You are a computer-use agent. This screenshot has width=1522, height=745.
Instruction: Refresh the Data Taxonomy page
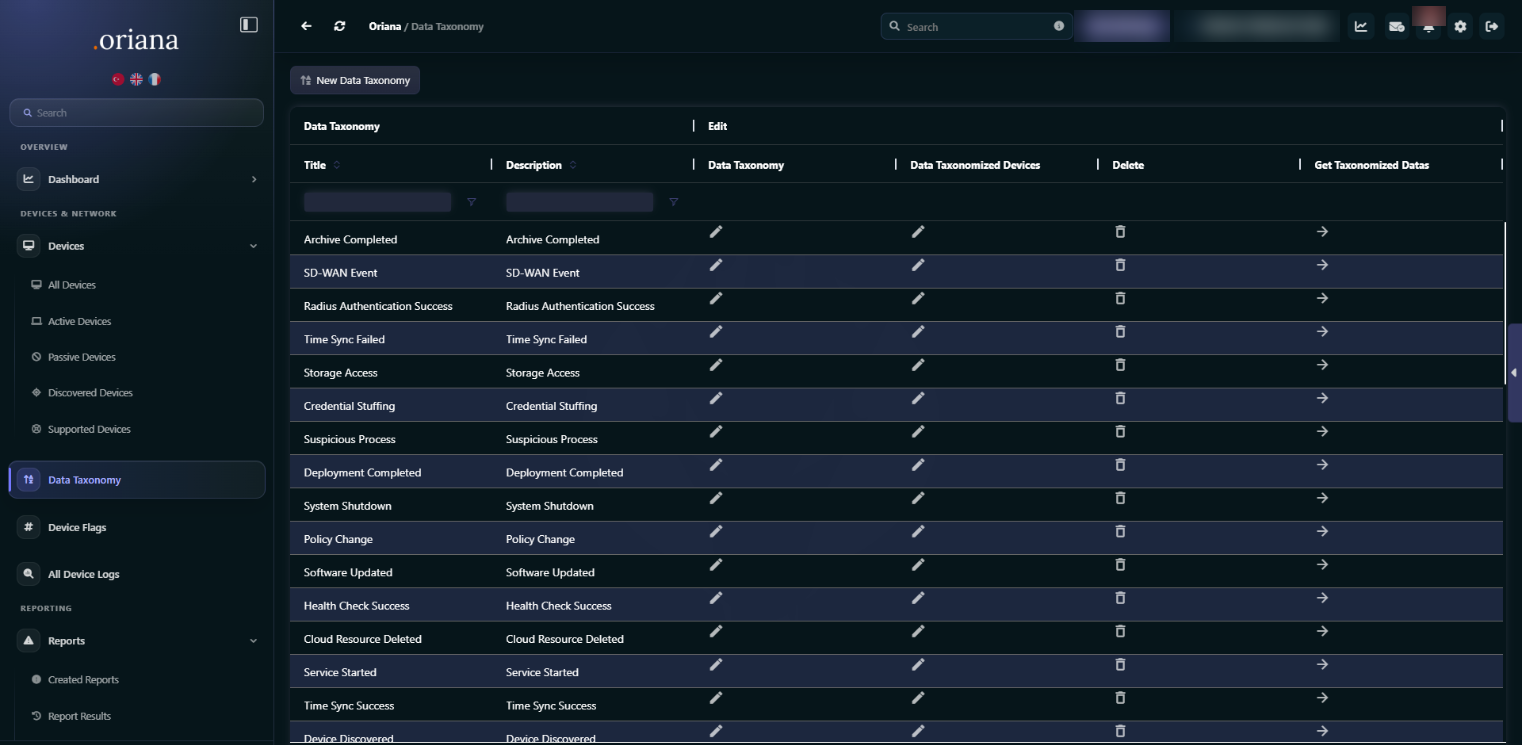click(x=340, y=27)
